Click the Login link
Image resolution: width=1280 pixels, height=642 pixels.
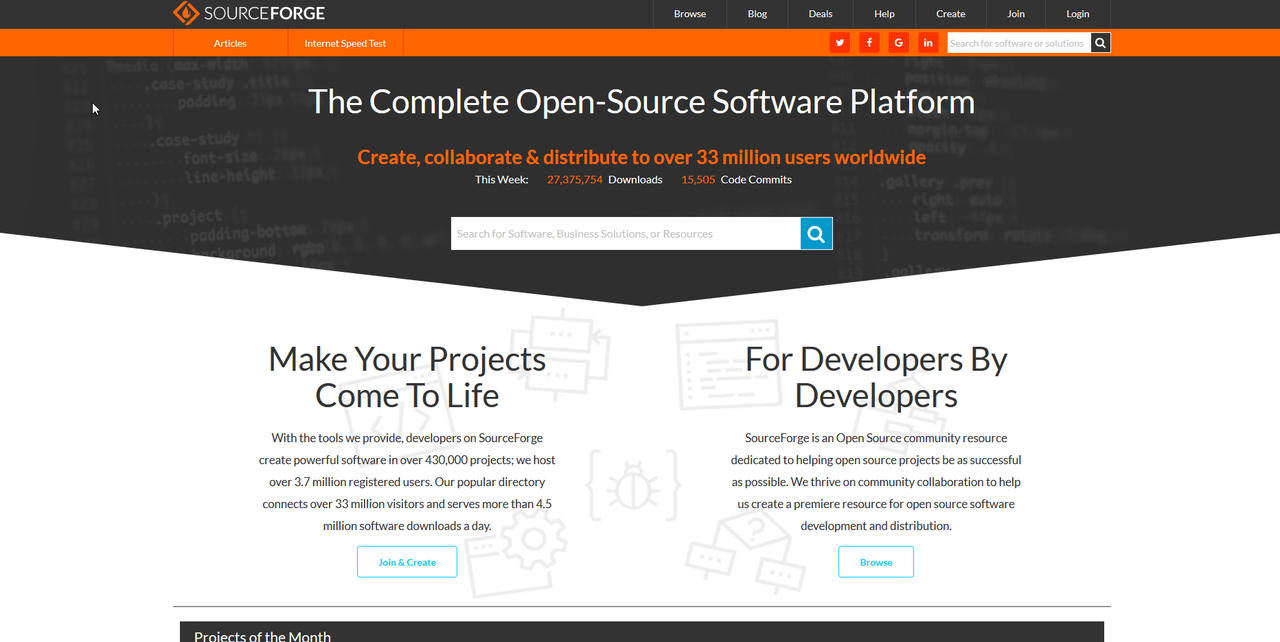(1077, 14)
